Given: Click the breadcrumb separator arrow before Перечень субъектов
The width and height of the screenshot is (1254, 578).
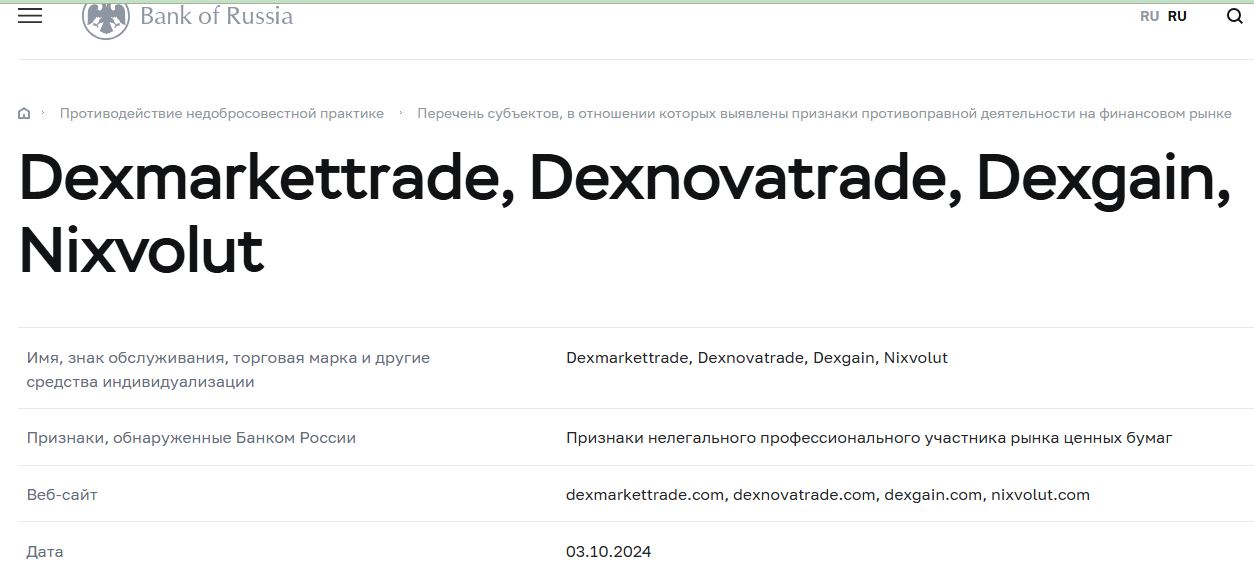Looking at the screenshot, I should tap(400, 113).
